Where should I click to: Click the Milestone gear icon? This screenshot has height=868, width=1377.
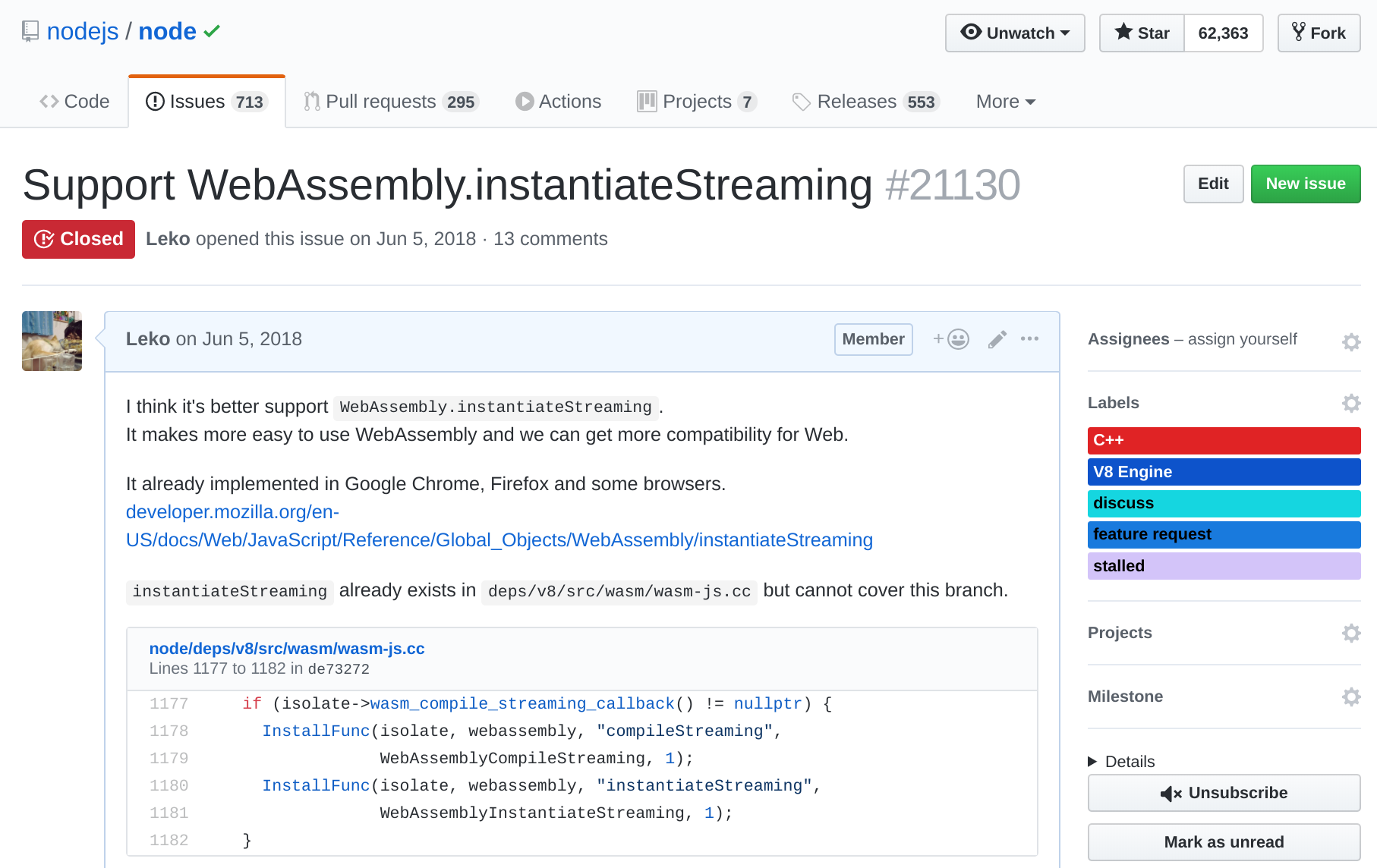(1350, 697)
